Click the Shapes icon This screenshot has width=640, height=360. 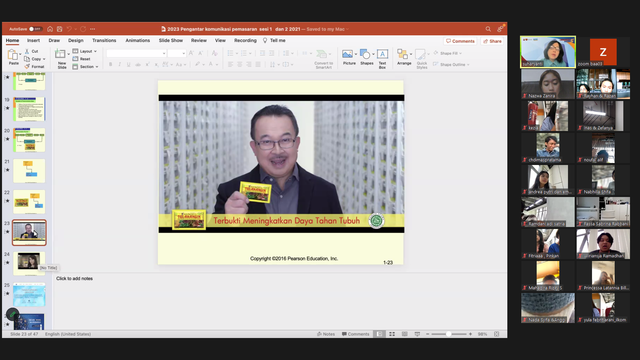click(365, 54)
